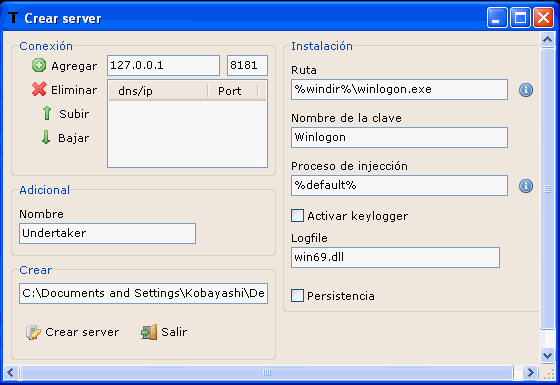Click the empty dns/ip list area
560x385 pixels.
(x=188, y=134)
